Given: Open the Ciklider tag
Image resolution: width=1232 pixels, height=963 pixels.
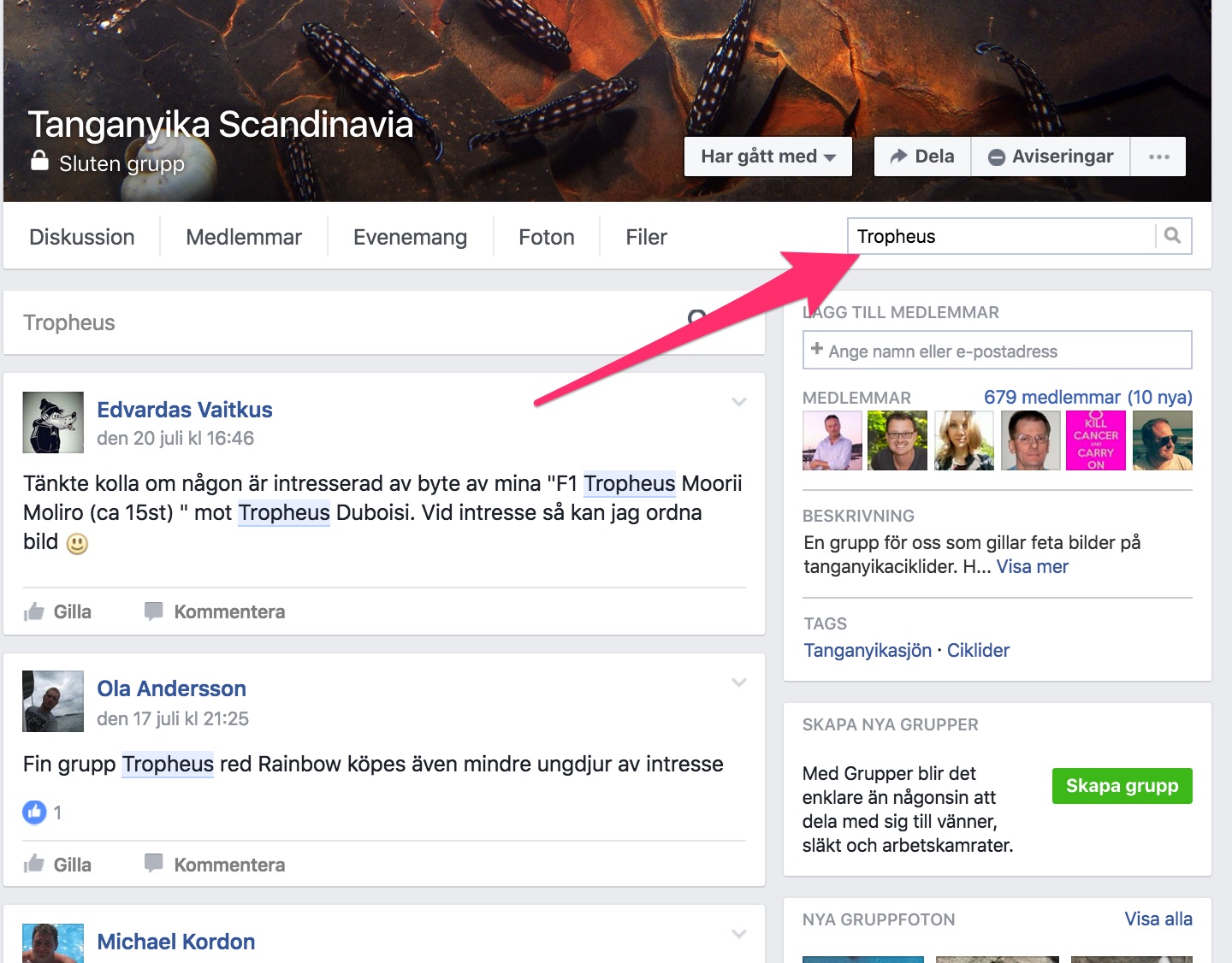Looking at the screenshot, I should coord(978,650).
